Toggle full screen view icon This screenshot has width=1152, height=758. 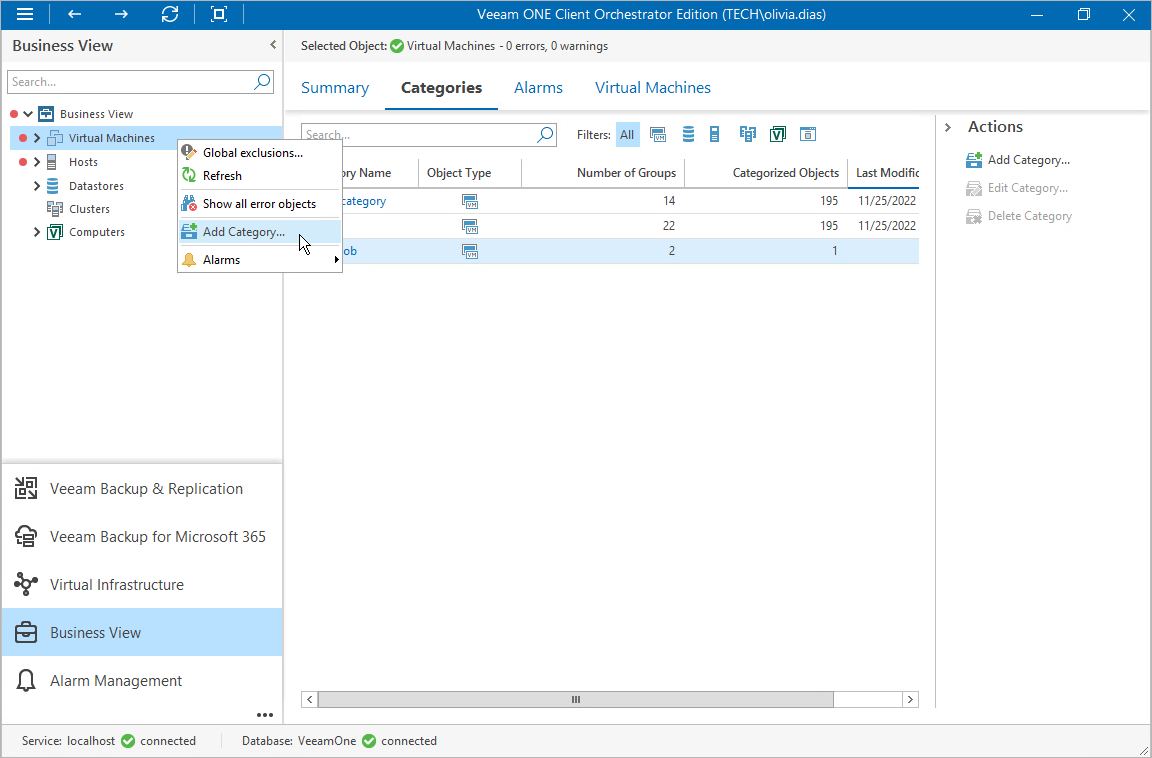[x=218, y=14]
